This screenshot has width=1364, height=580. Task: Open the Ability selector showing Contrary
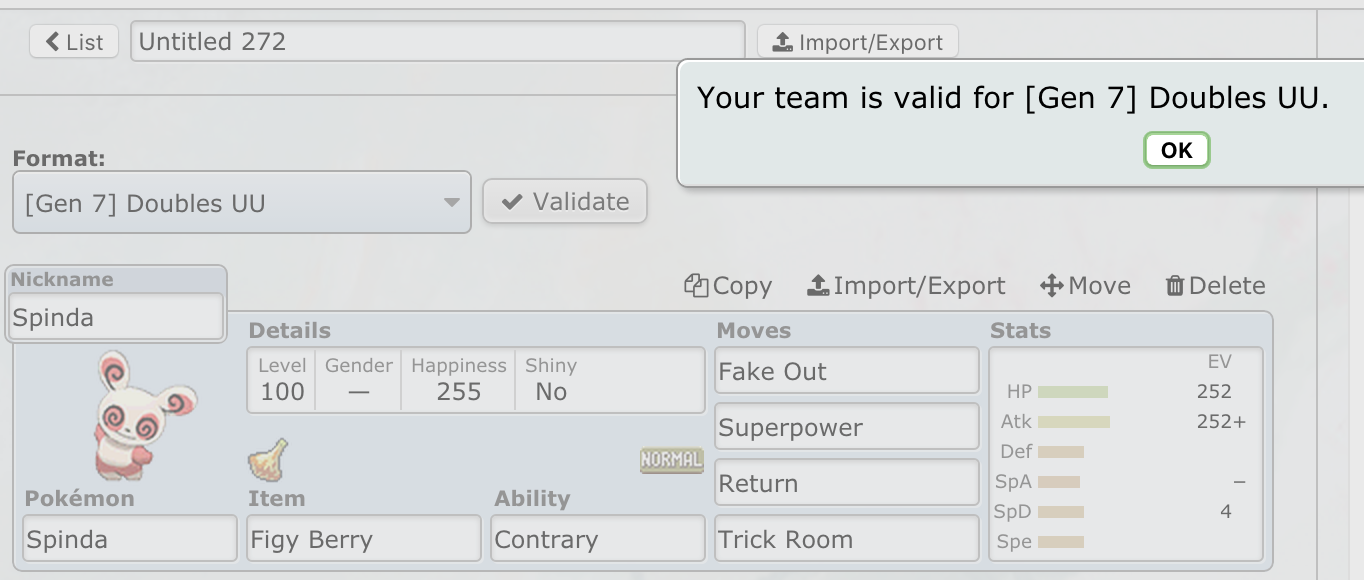coord(598,540)
